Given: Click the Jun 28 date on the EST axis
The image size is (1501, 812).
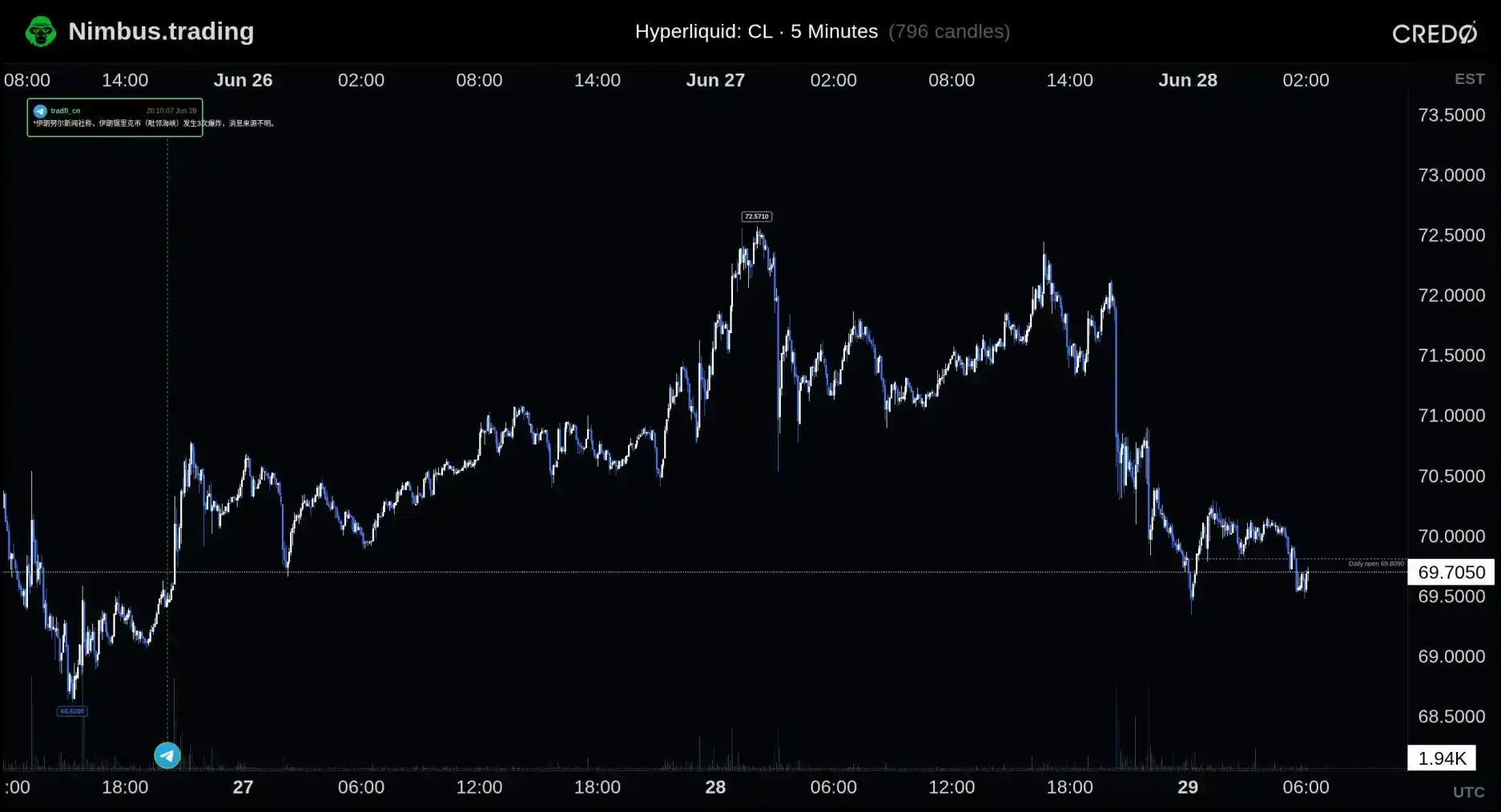Looking at the screenshot, I should pyautogui.click(x=1188, y=80).
